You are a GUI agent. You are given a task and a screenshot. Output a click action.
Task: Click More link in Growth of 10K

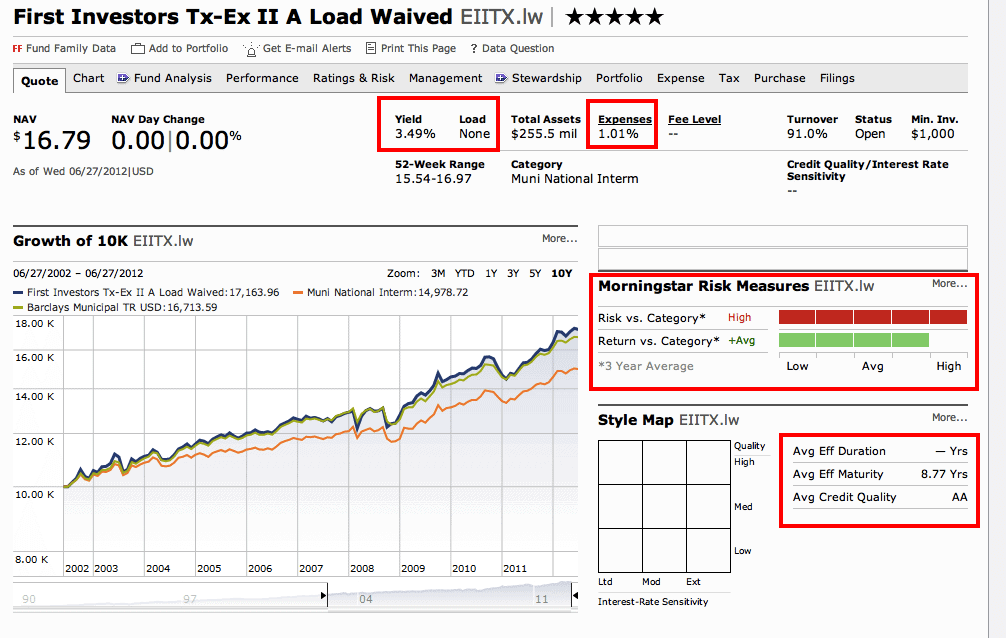pos(559,239)
